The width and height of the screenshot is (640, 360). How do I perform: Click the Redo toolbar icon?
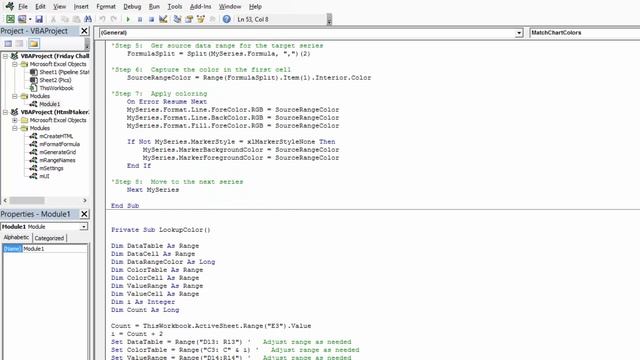(x=114, y=19)
